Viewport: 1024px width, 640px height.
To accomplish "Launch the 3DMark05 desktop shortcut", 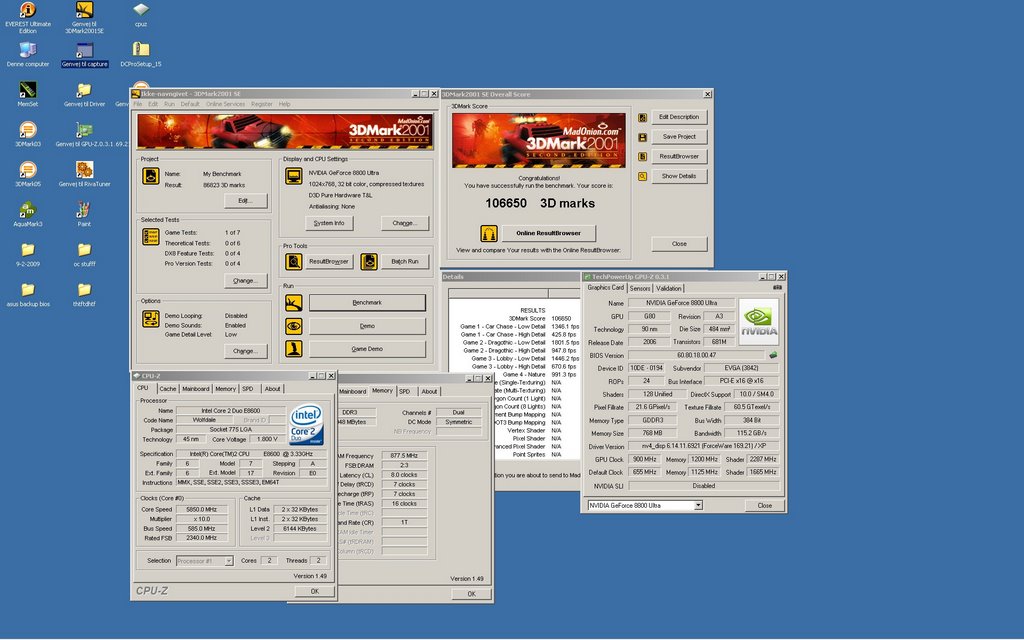I will [27, 170].
